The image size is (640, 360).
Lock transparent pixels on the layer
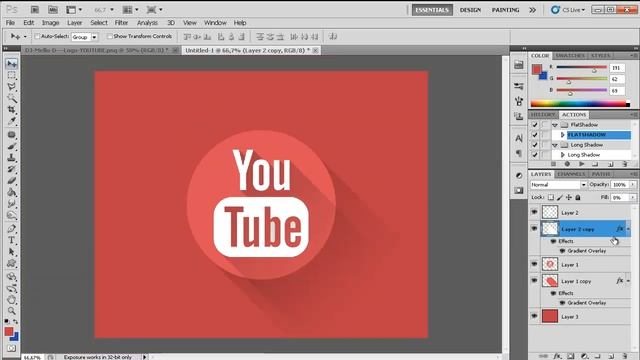[x=551, y=198]
